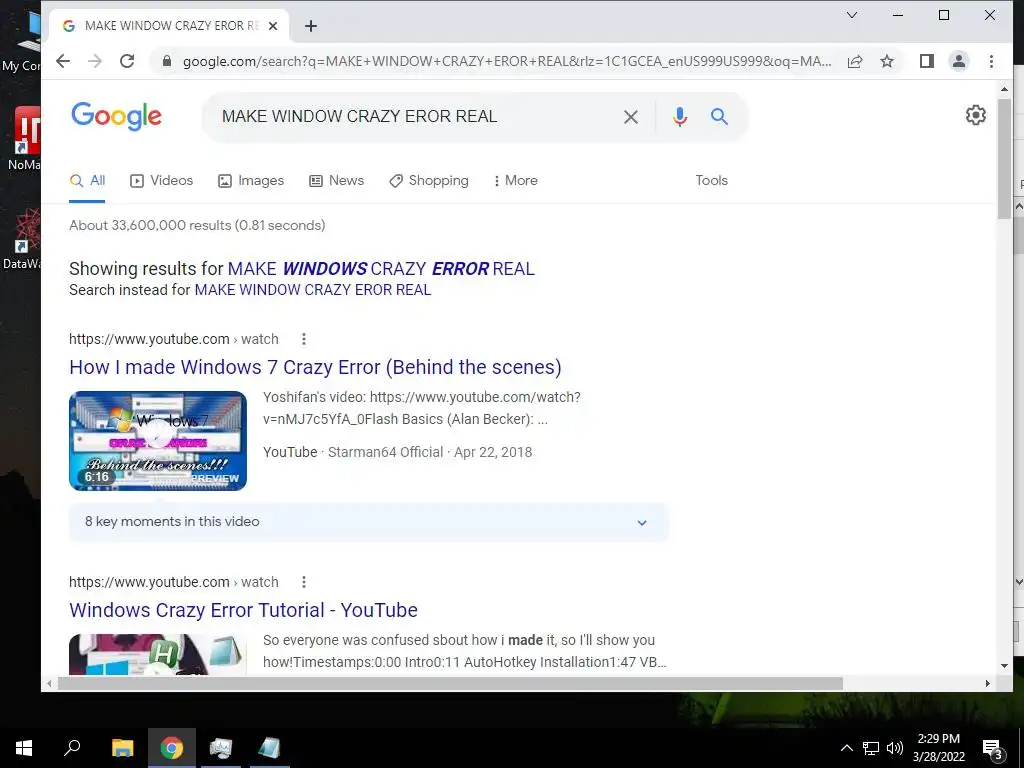
Task: Open How I made Windows 7 Crazy Error
Action: (x=315, y=367)
